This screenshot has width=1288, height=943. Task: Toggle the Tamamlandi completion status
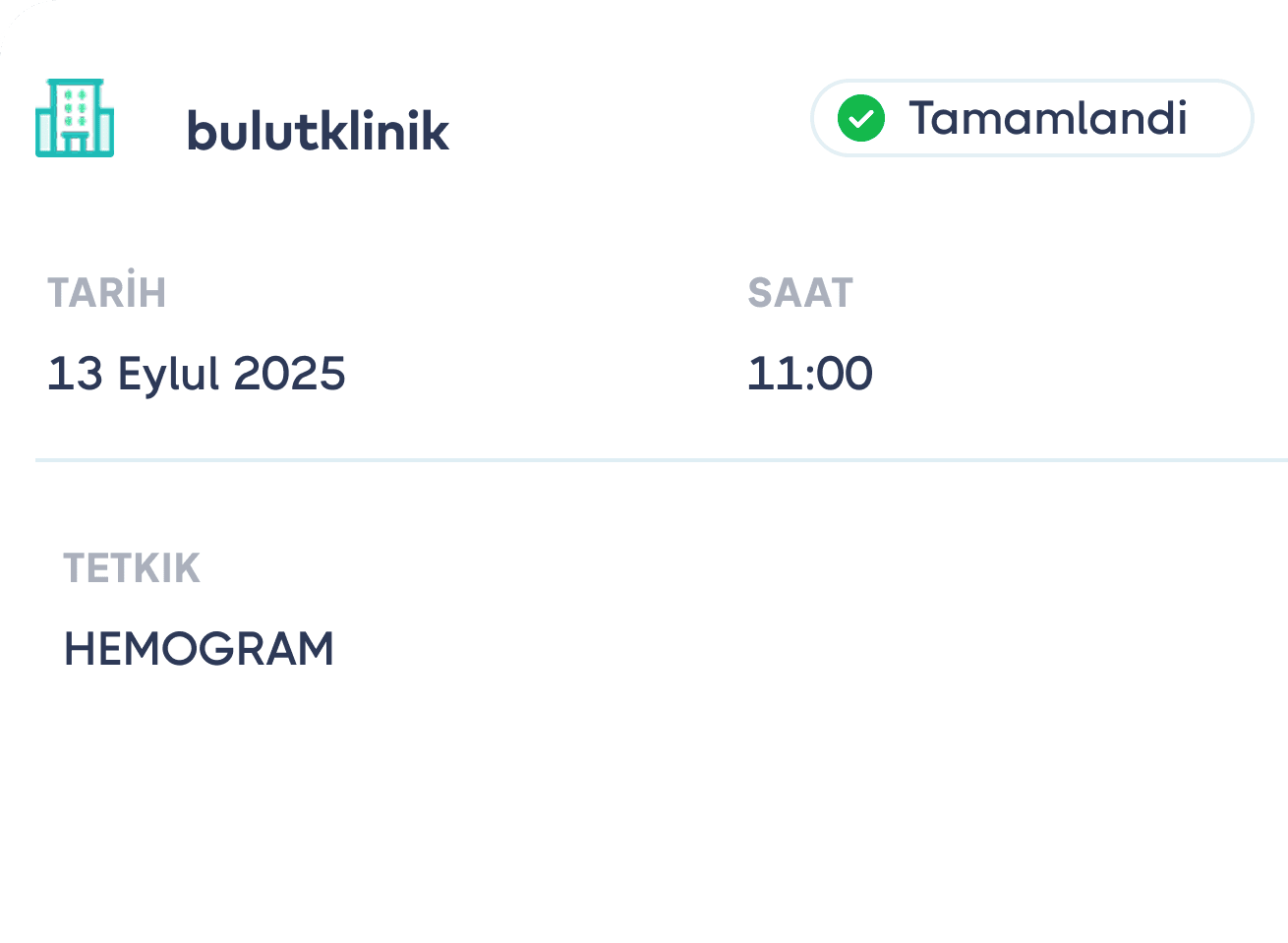(1030, 118)
